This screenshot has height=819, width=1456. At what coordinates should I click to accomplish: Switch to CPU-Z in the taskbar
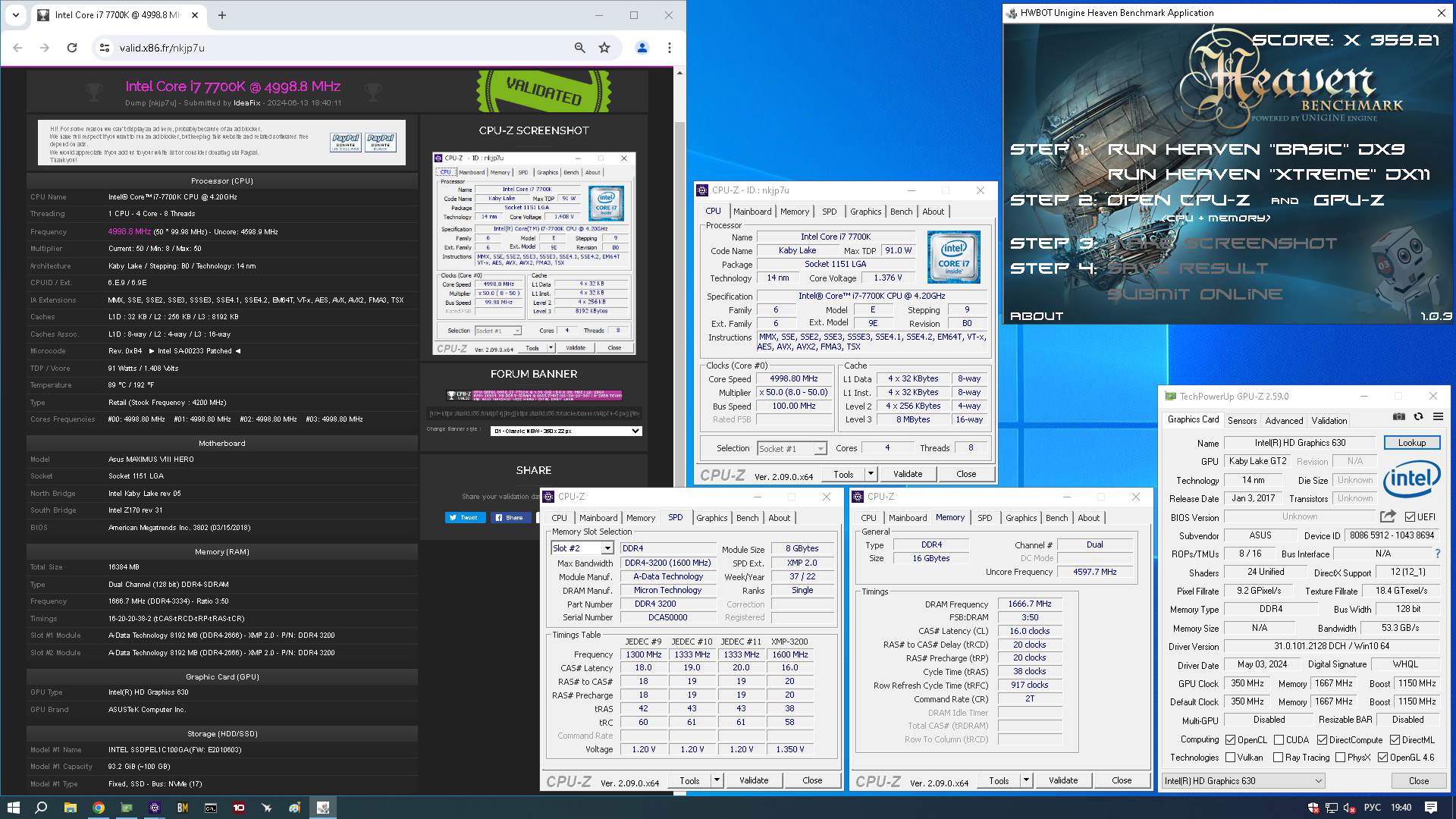(154, 808)
